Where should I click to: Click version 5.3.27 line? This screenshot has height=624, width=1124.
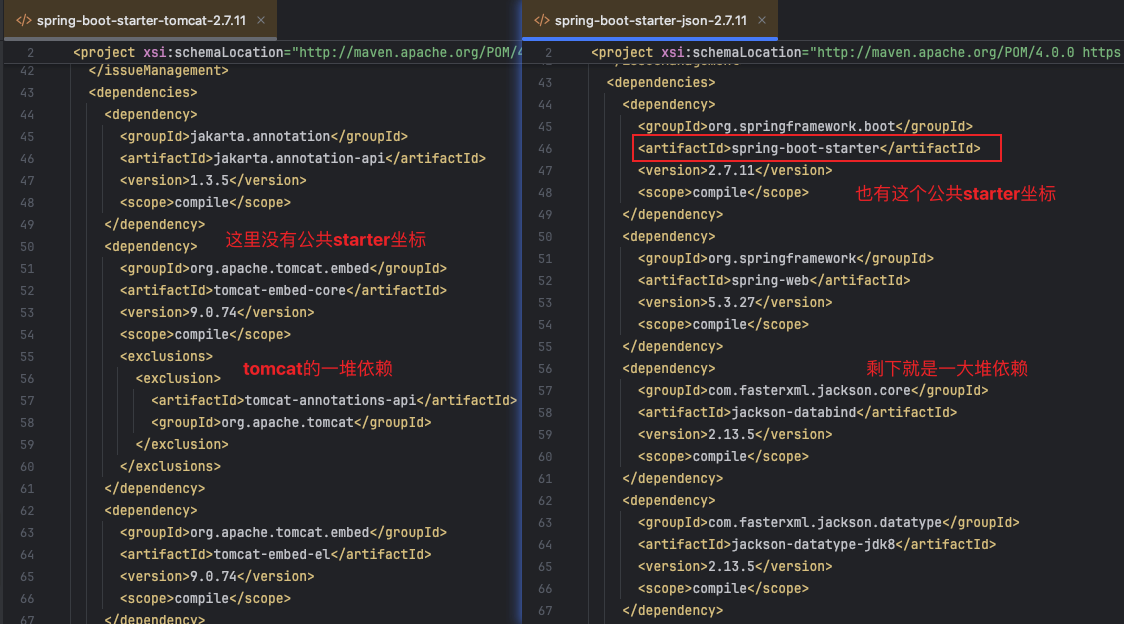point(735,303)
